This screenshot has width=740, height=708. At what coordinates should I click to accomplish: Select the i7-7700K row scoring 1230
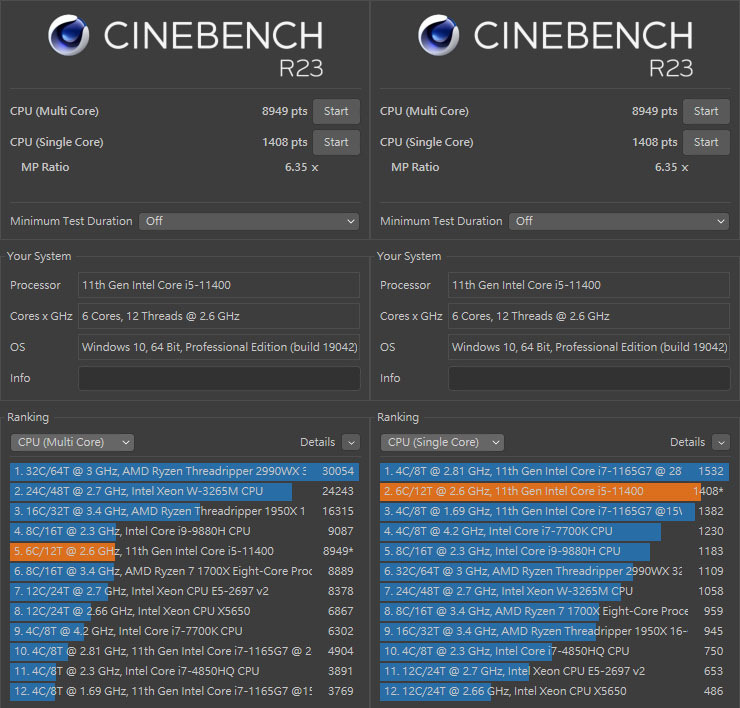[x=555, y=531]
